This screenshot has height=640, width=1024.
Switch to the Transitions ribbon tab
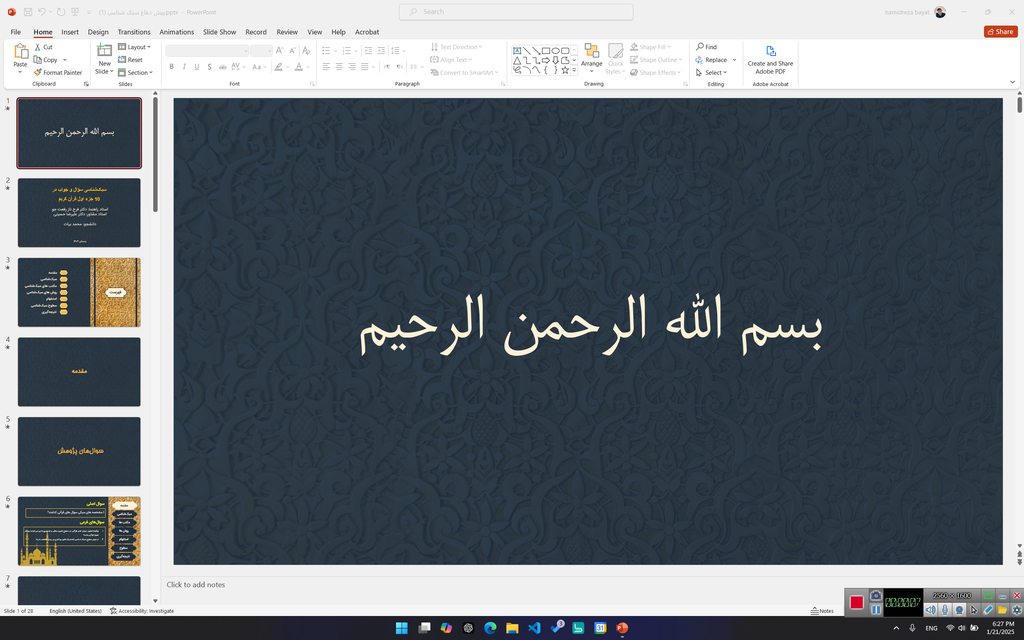click(x=134, y=31)
